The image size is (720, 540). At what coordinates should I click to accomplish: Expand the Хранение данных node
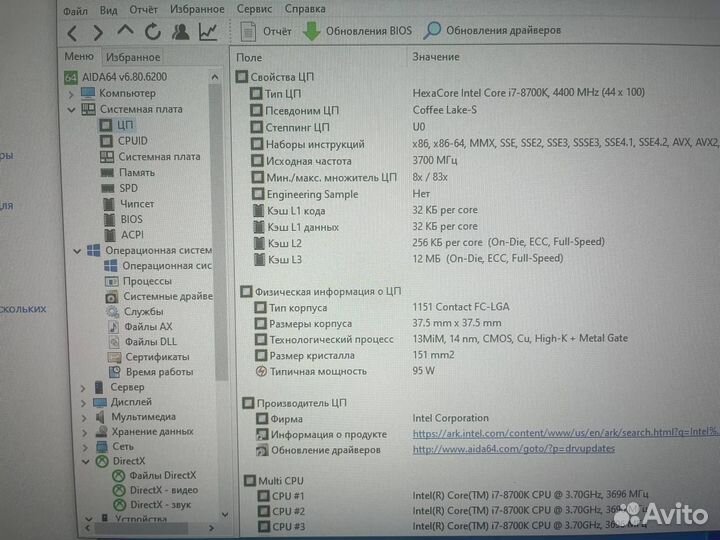tap(84, 433)
